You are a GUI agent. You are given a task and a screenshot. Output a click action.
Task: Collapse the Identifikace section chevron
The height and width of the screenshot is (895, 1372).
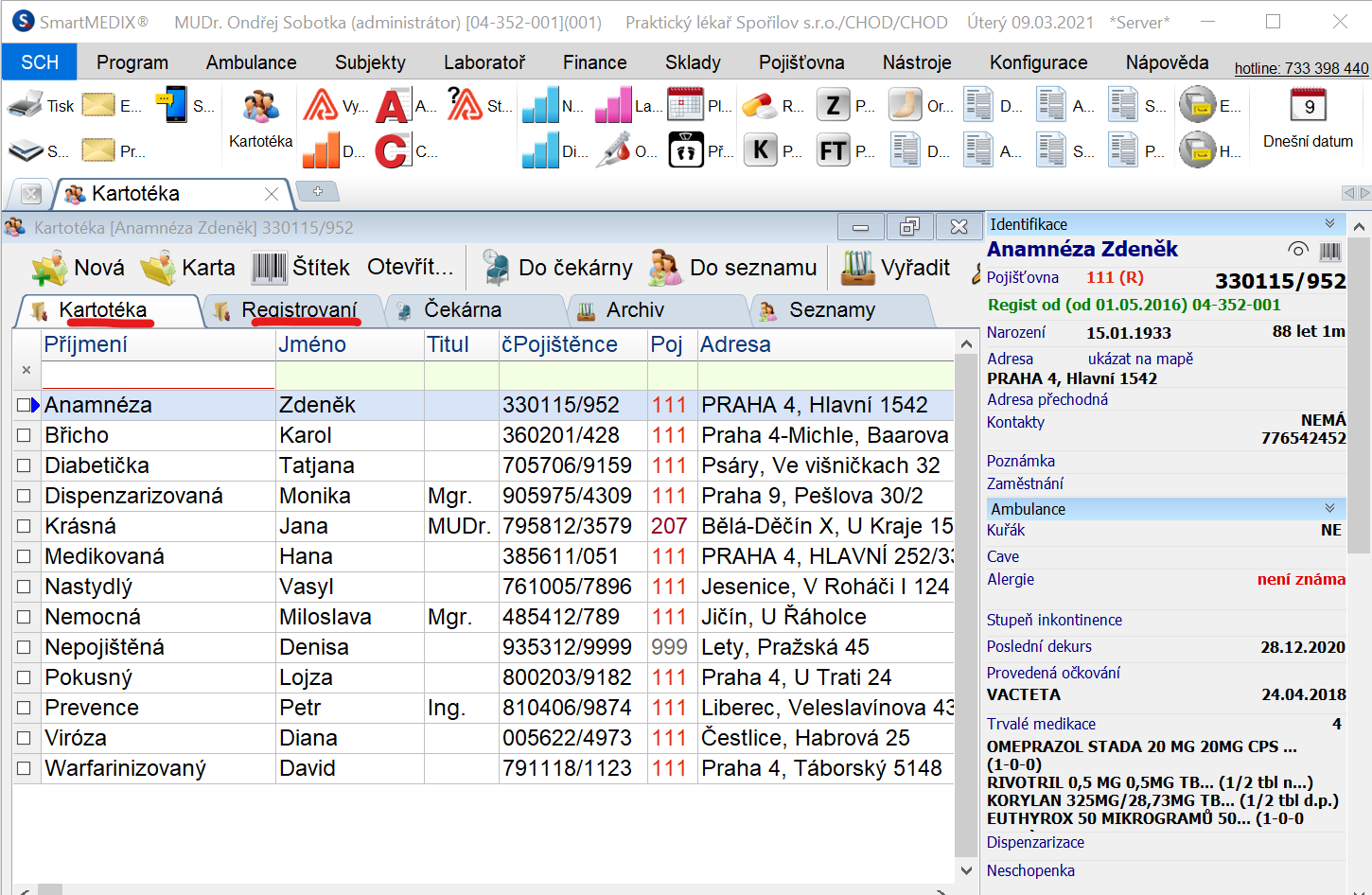(1329, 224)
